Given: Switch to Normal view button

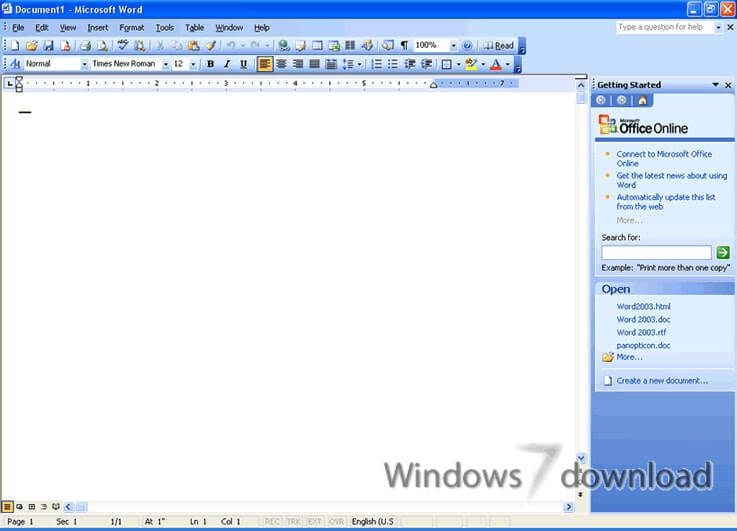Looking at the screenshot, I should click(7, 507).
